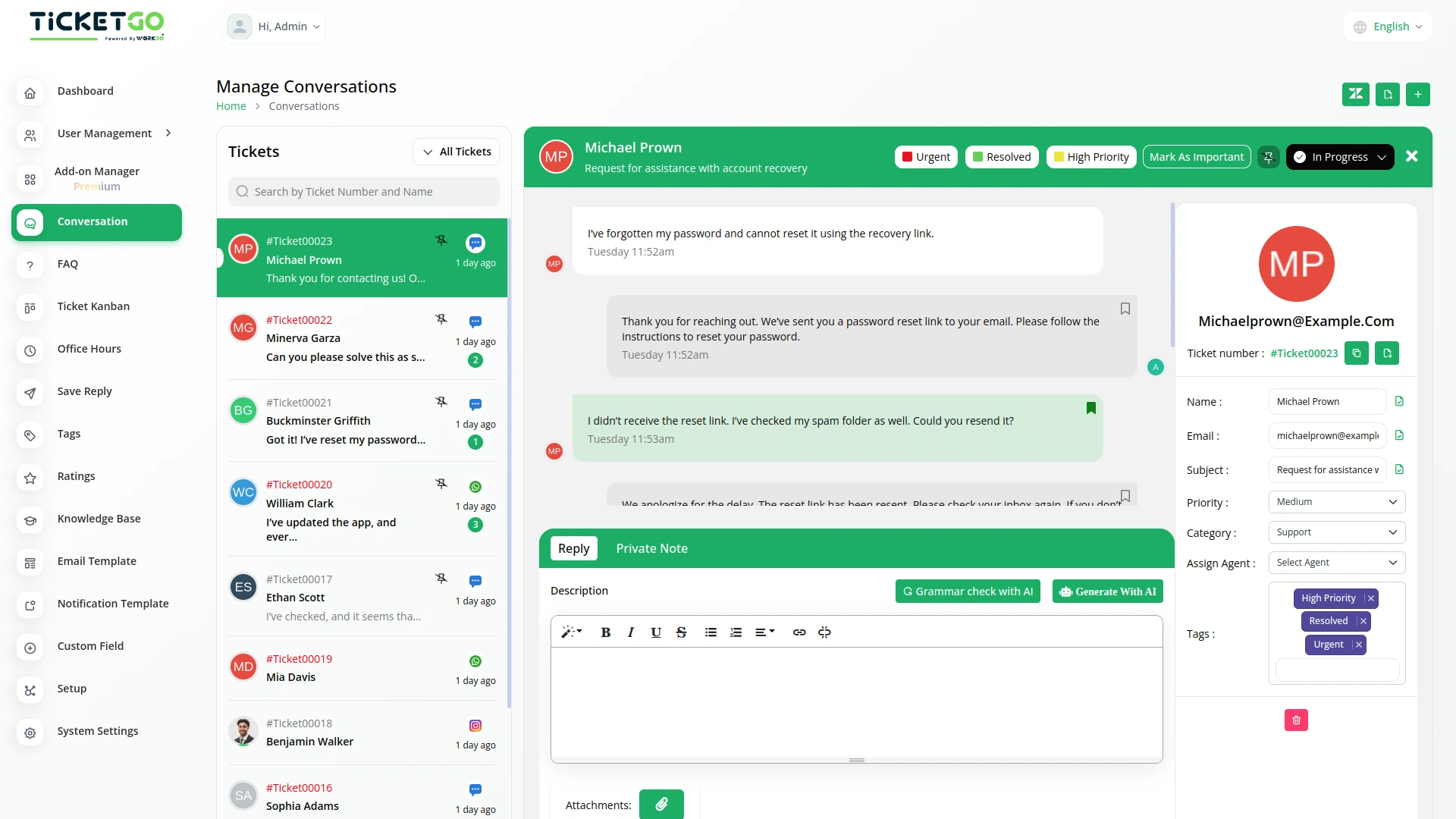Create a new ticket with the plus icon
1456x819 pixels.
pyautogui.click(x=1418, y=94)
